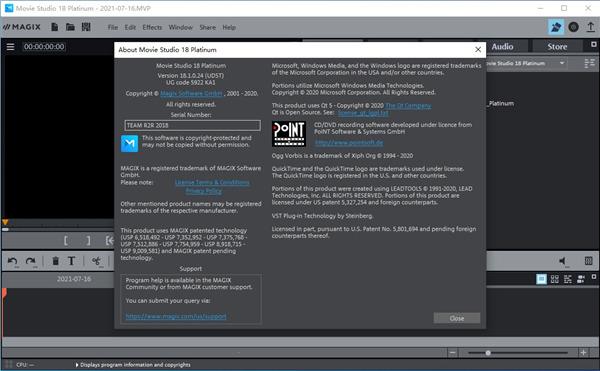
Task: Open the File menu
Action: [x=113, y=27]
